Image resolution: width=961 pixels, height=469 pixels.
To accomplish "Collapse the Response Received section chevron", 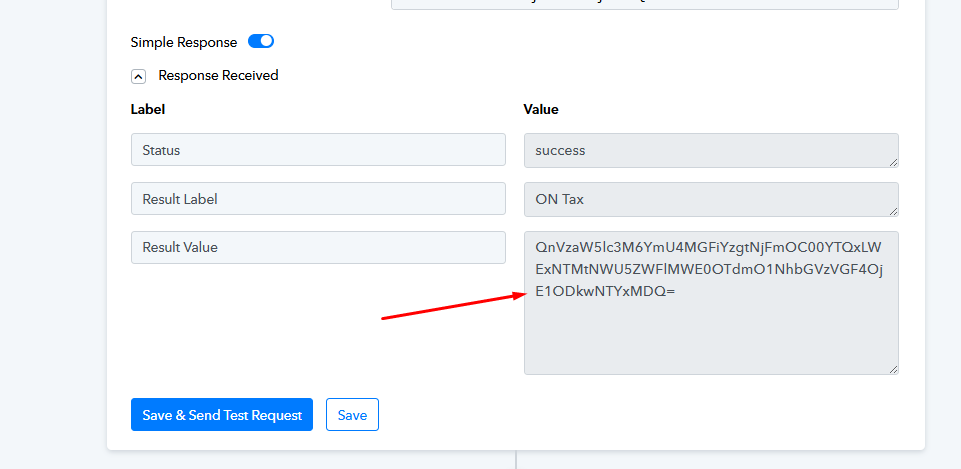I will coord(139,76).
